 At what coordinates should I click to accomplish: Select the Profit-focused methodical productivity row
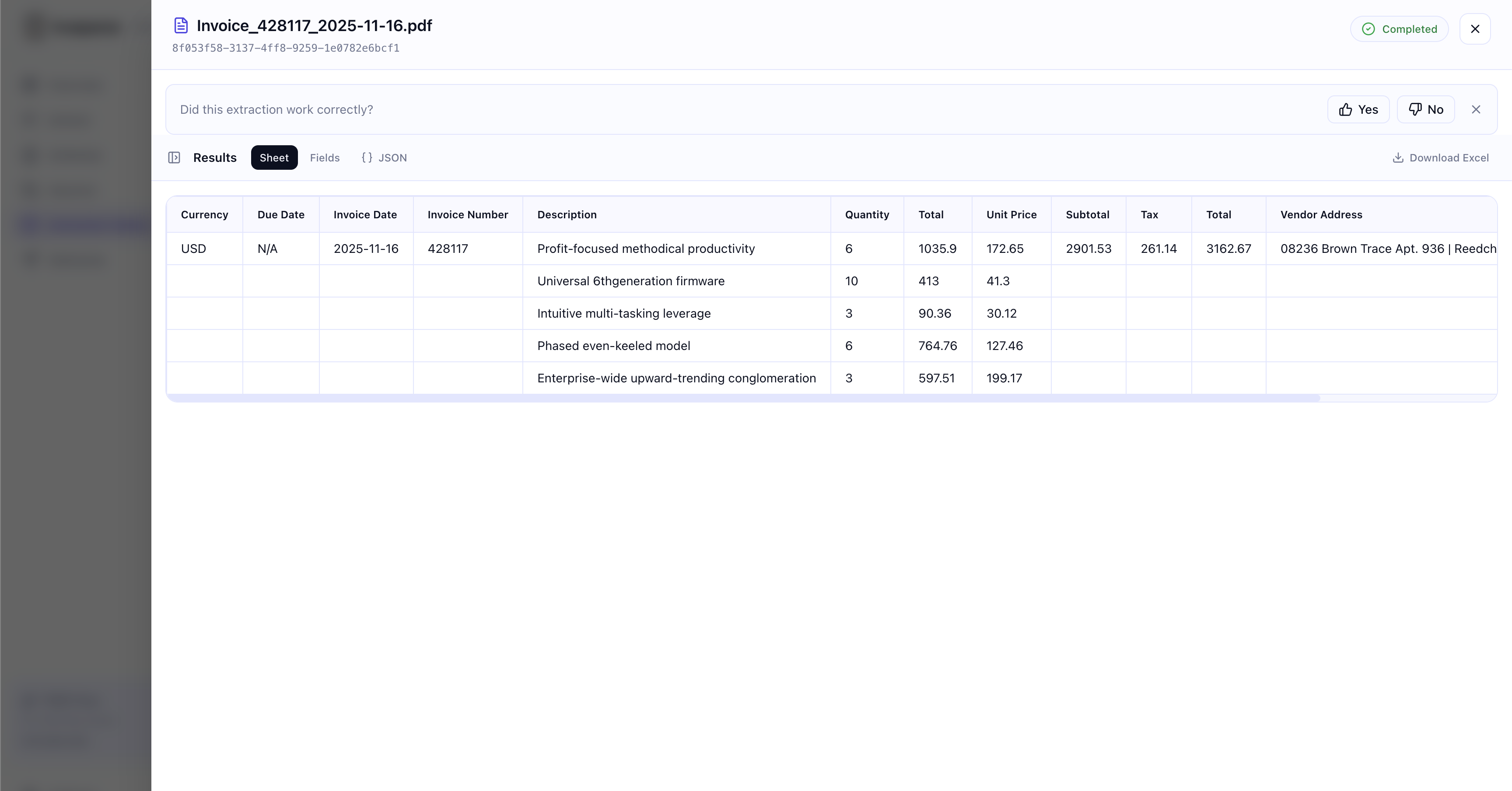pos(646,248)
